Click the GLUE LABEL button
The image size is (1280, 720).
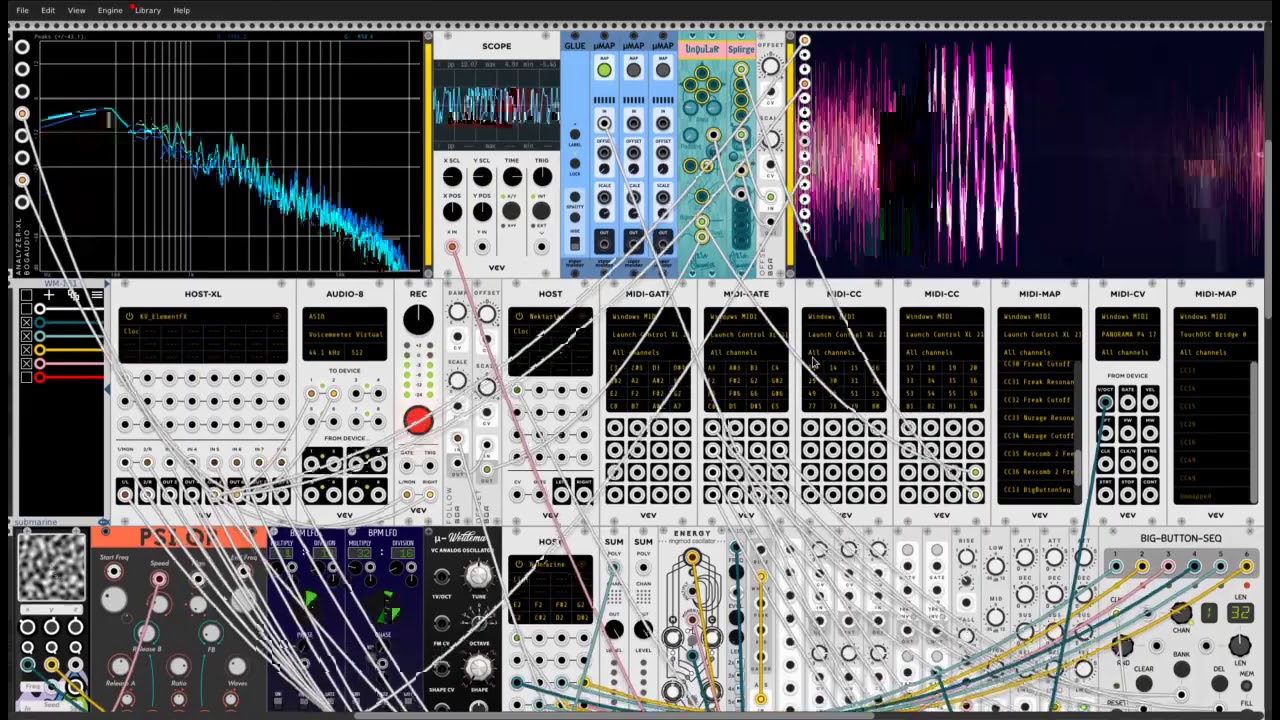(x=574, y=134)
